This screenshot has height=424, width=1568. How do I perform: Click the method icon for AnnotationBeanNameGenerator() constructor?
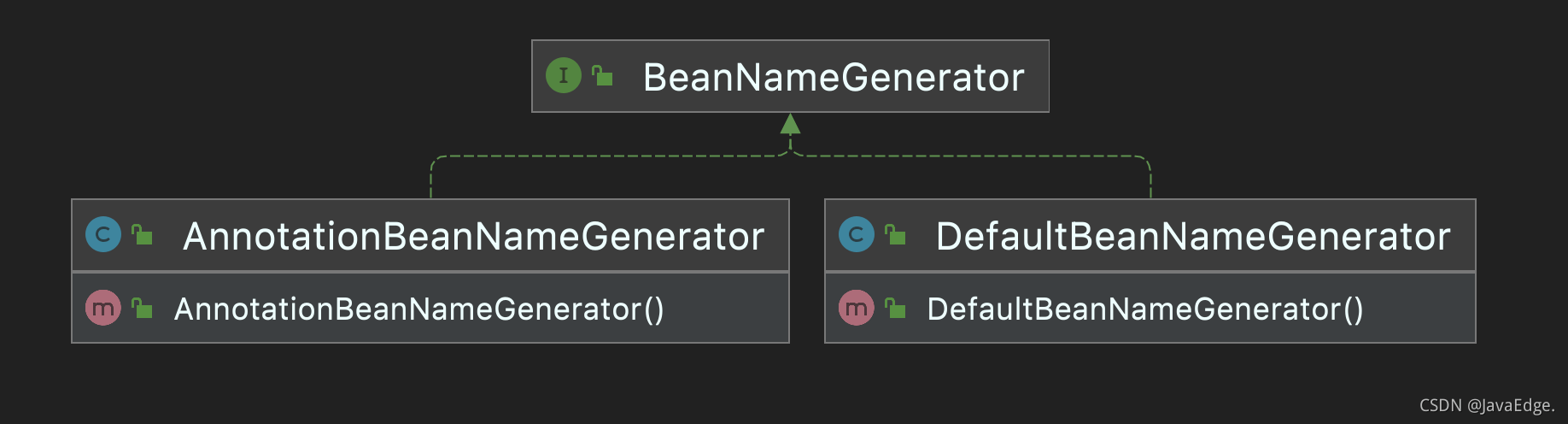pyautogui.click(x=103, y=308)
